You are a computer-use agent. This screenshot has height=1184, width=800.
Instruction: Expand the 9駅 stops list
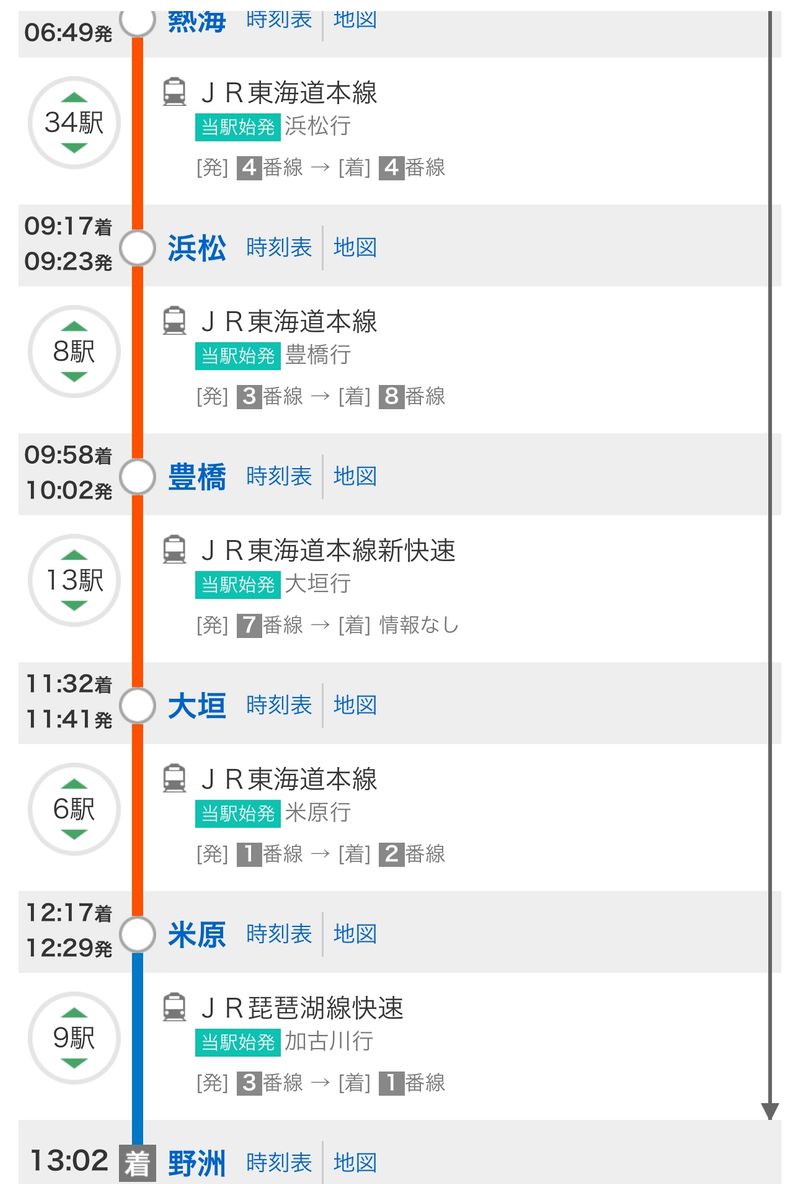pos(74,1038)
